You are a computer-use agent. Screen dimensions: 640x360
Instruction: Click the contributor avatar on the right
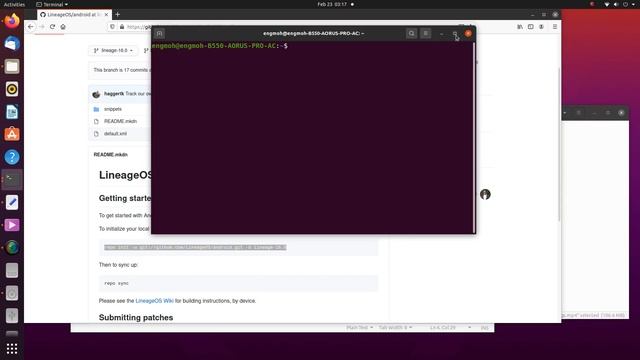tap(485, 194)
